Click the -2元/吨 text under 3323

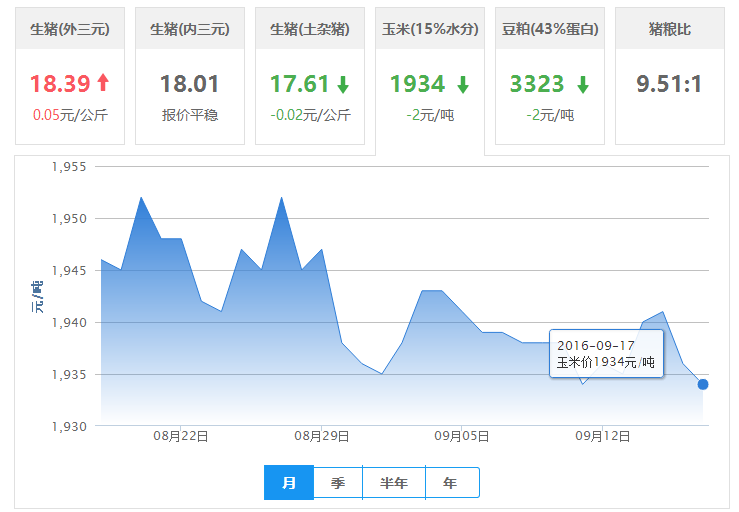(550, 115)
